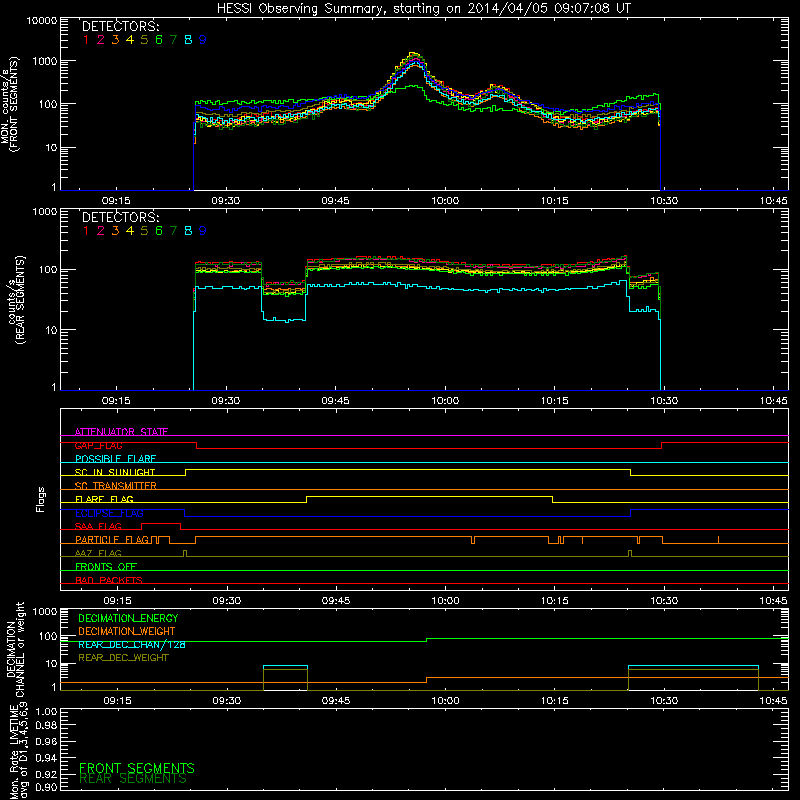Select magenta detector 2 in front segments legend

coord(101,40)
